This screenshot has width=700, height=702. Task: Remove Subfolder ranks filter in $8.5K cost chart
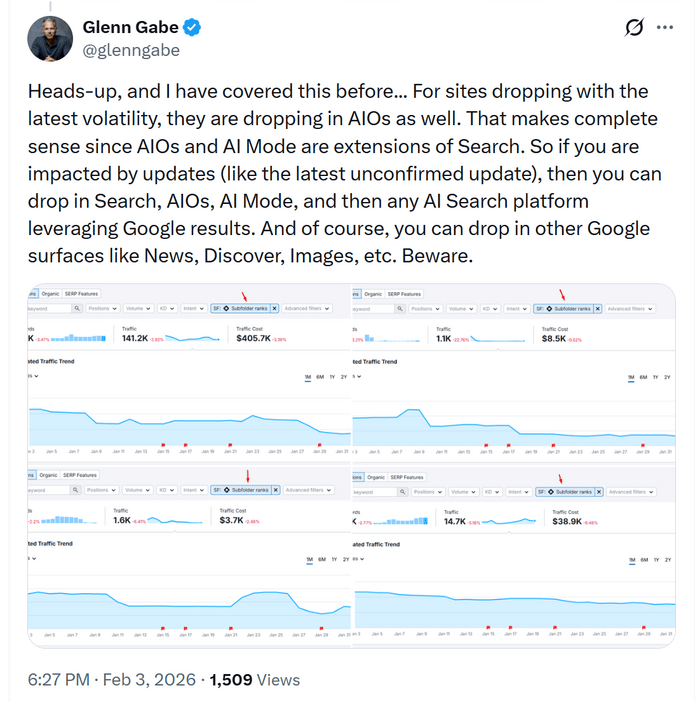(598, 309)
